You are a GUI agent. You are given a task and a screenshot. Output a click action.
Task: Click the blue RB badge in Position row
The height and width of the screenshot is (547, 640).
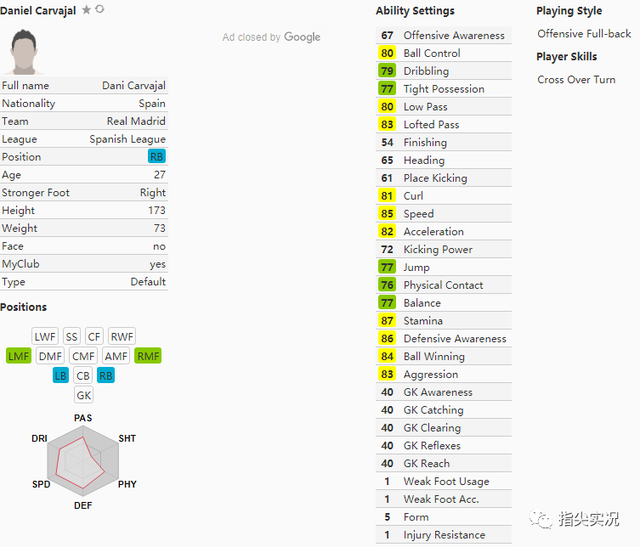click(x=157, y=157)
